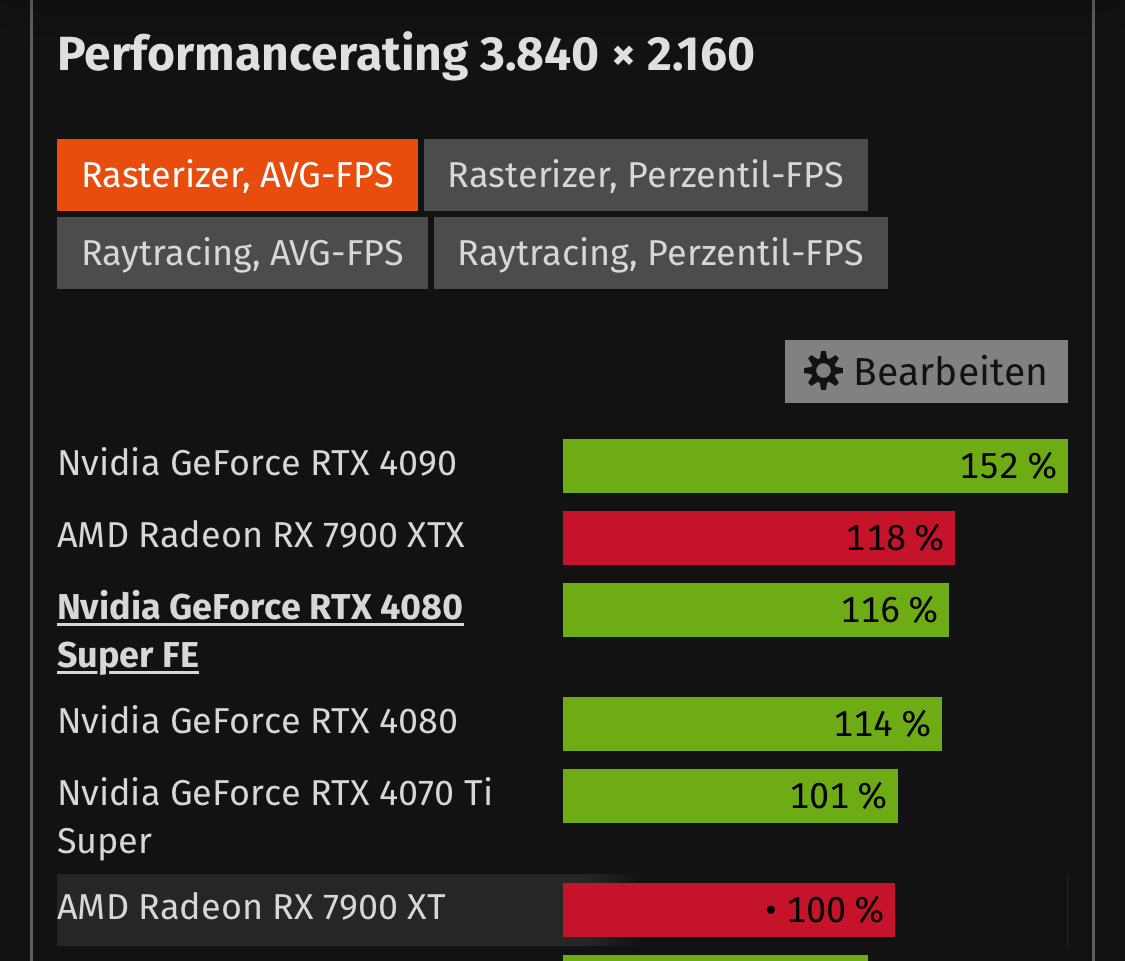Switch to Rasterizer, Perzentil-FPS tab
Image resolution: width=1125 pixels, height=961 pixels.
(646, 175)
